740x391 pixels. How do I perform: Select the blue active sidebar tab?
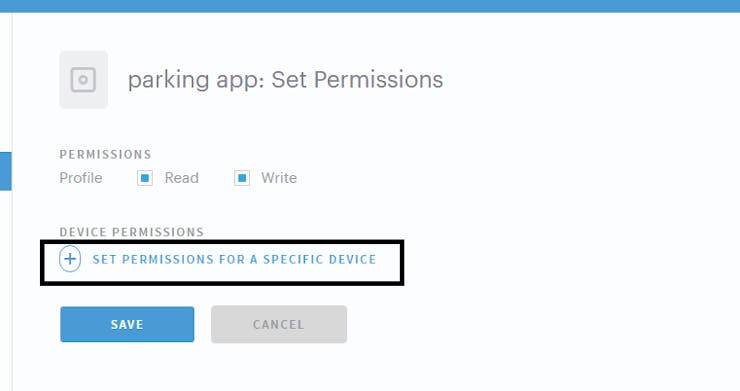(6, 171)
